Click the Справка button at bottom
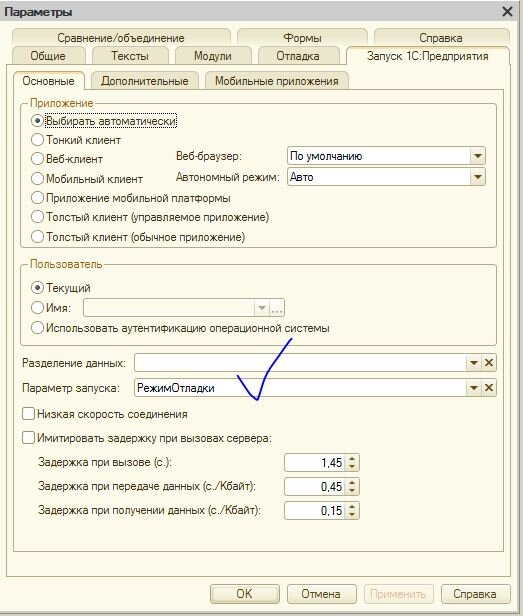This screenshot has height=616, width=523. (475, 594)
